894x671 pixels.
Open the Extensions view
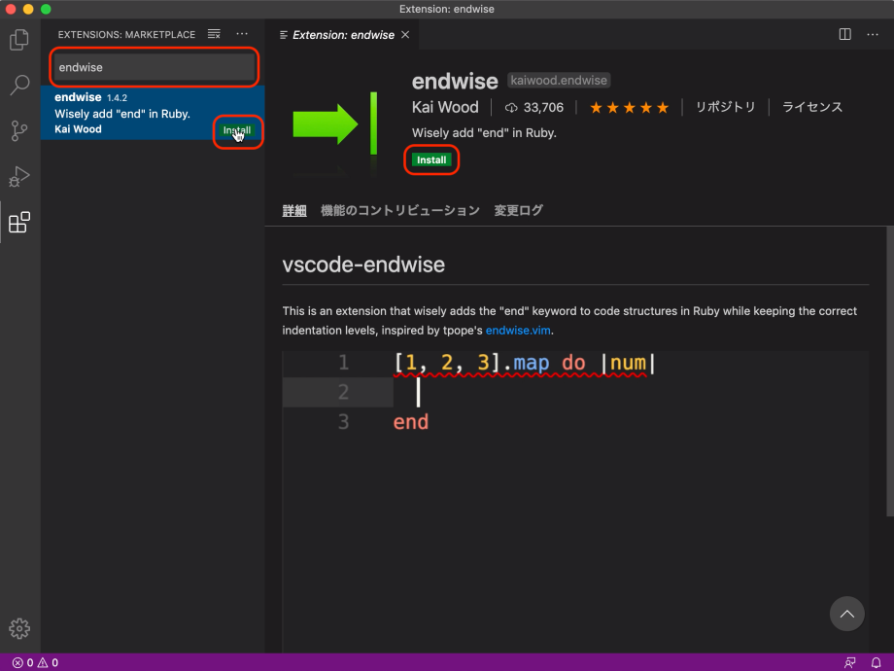click(19, 222)
